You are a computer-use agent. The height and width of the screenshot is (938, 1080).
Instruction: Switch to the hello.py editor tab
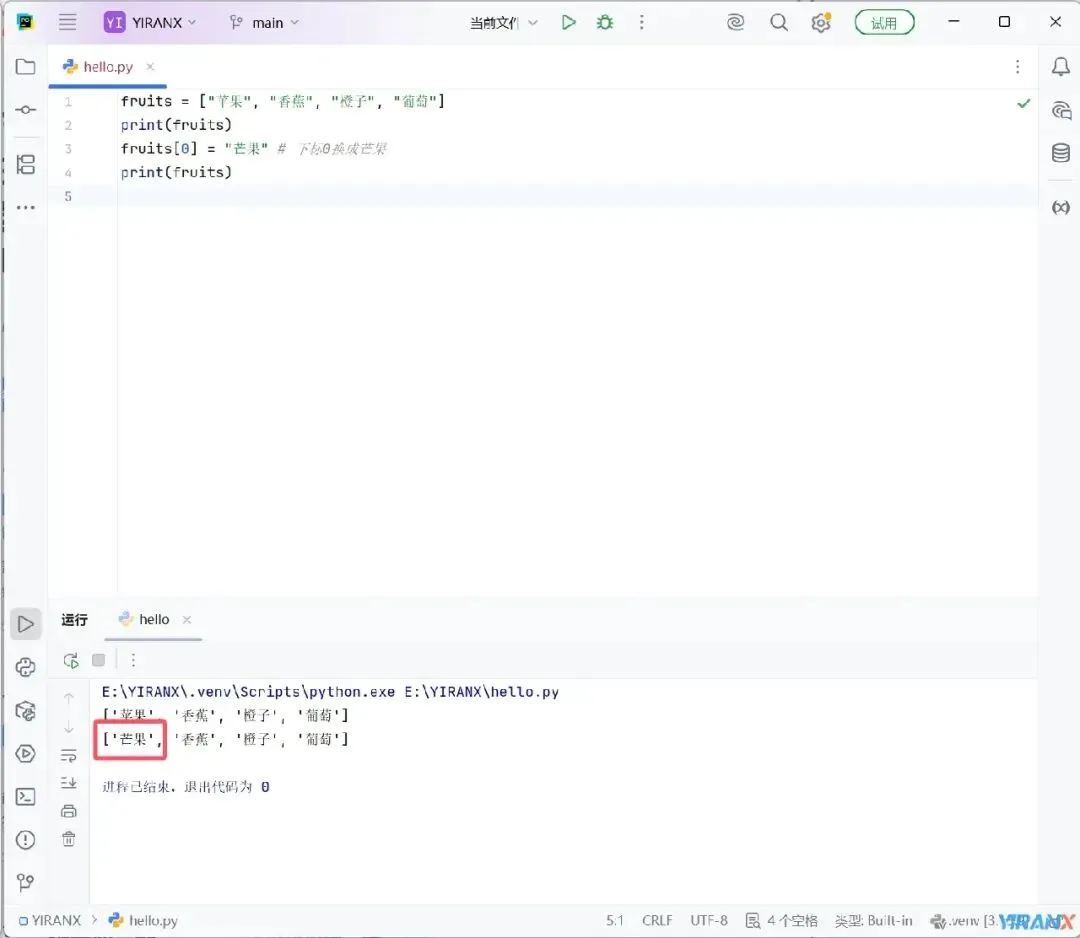point(107,67)
